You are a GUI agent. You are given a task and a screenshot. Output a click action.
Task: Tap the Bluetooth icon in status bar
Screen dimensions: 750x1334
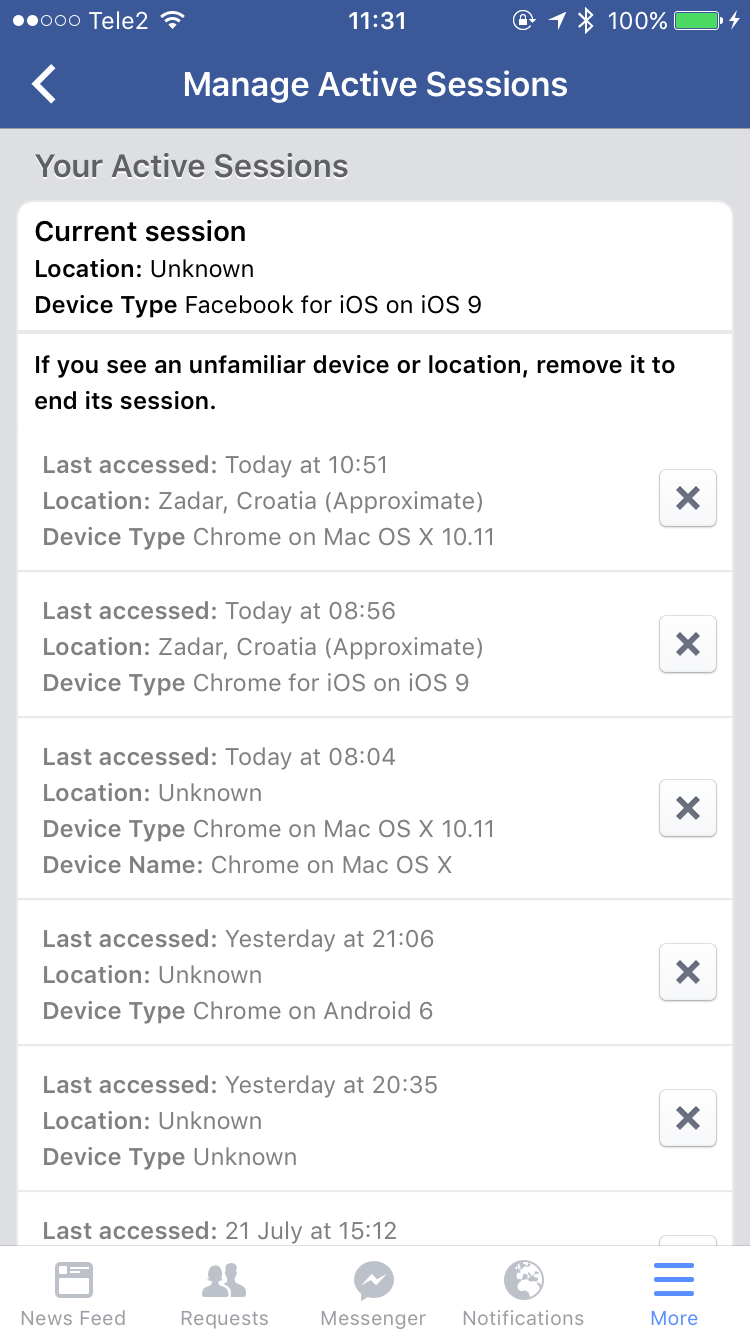click(587, 21)
